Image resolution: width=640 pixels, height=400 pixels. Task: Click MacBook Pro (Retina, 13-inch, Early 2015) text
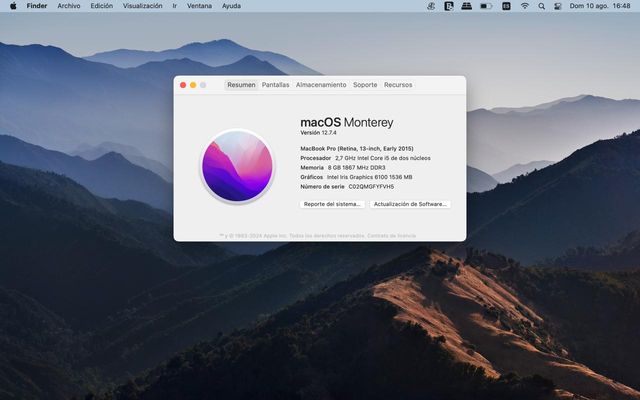[x=357, y=149]
